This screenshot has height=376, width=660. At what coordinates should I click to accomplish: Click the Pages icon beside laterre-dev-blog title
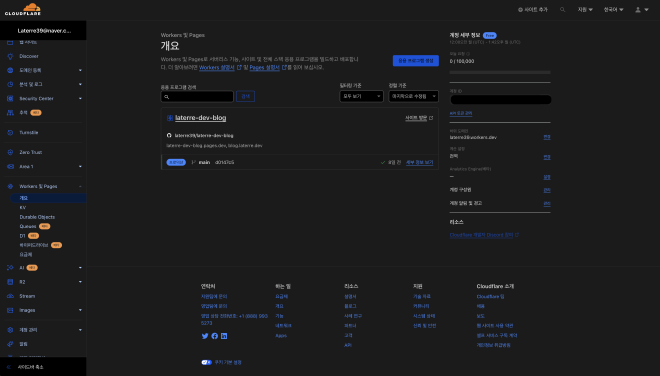(x=170, y=118)
